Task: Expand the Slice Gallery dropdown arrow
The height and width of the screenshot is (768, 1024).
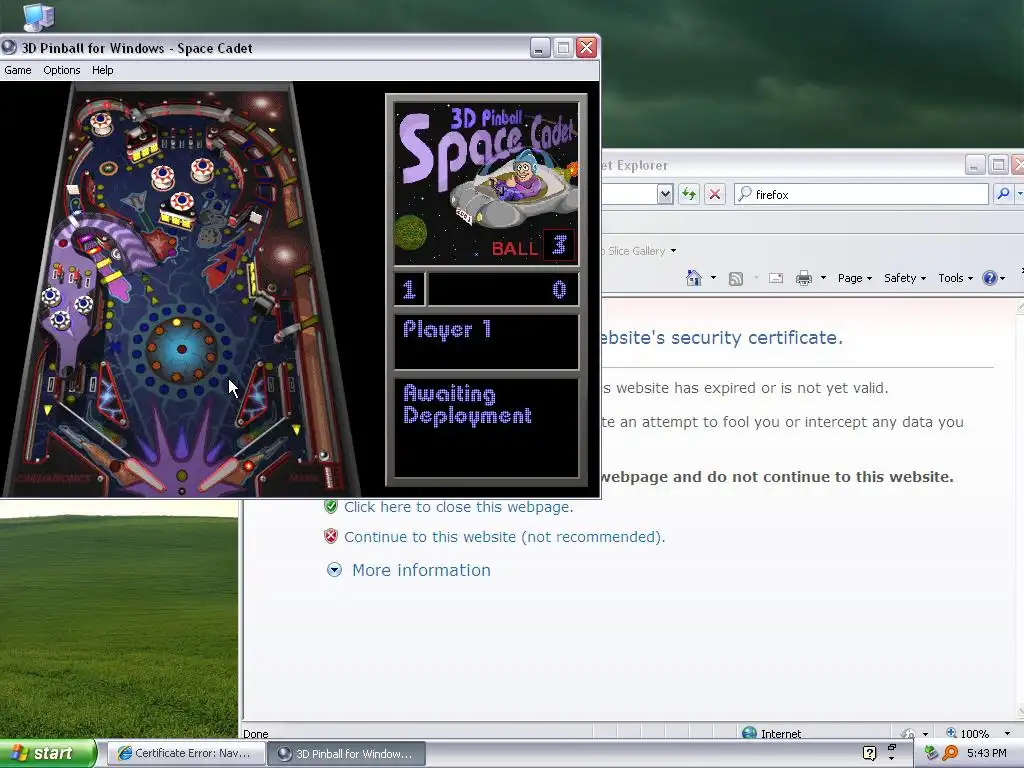Action: click(x=673, y=251)
